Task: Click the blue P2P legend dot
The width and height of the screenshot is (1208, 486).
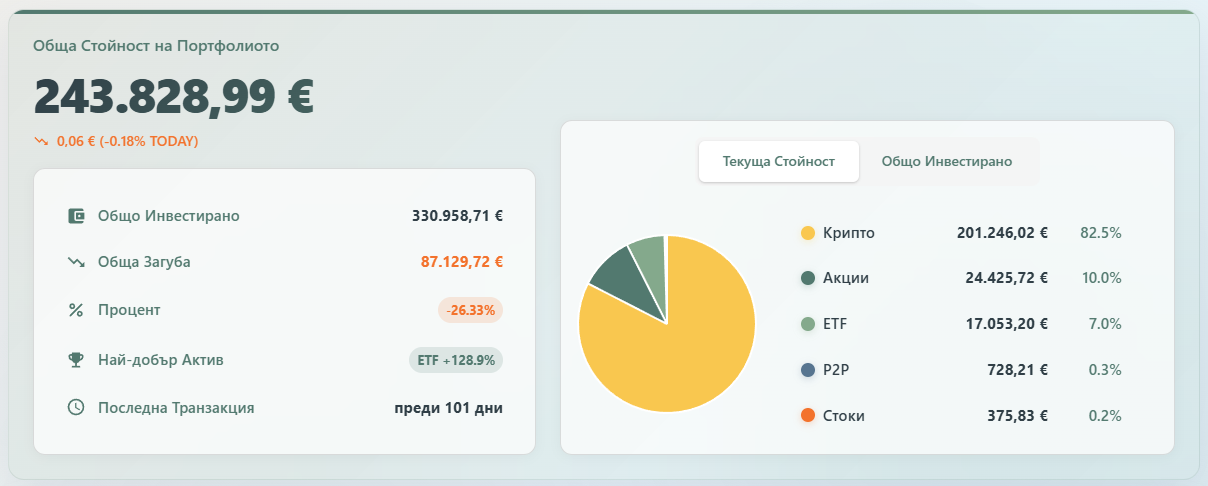Action: coord(808,370)
